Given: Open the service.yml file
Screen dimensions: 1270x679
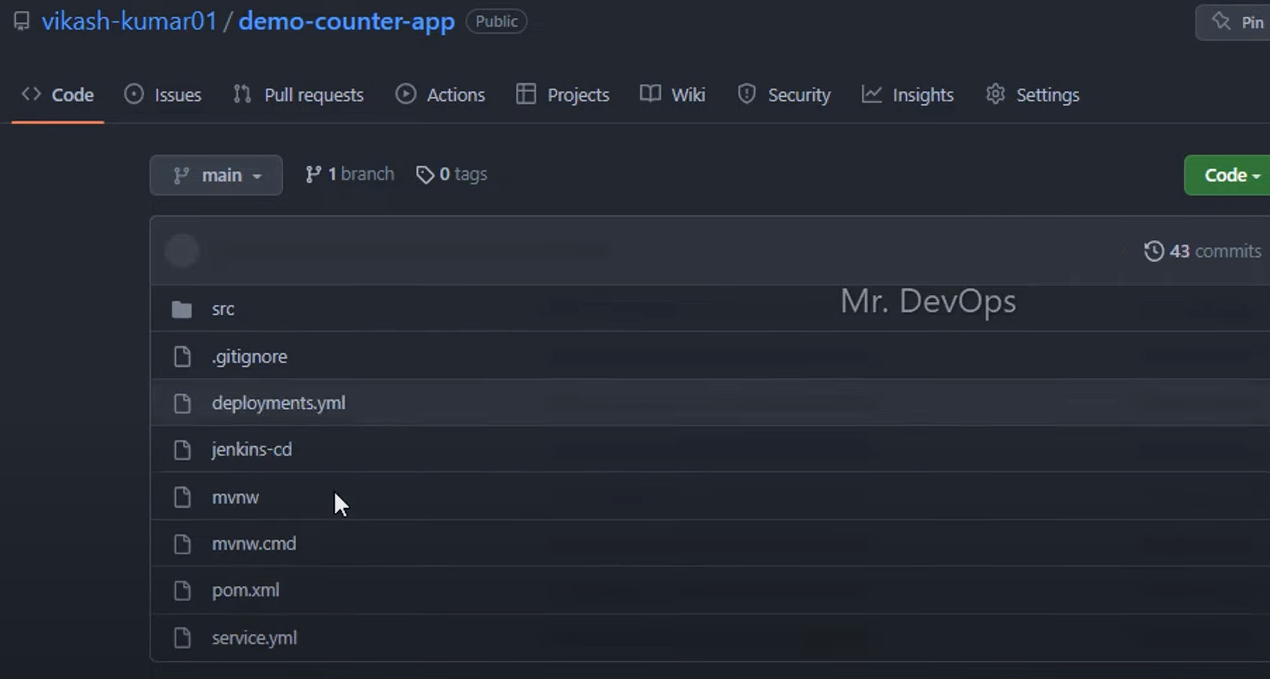Looking at the screenshot, I should pyautogui.click(x=254, y=638).
